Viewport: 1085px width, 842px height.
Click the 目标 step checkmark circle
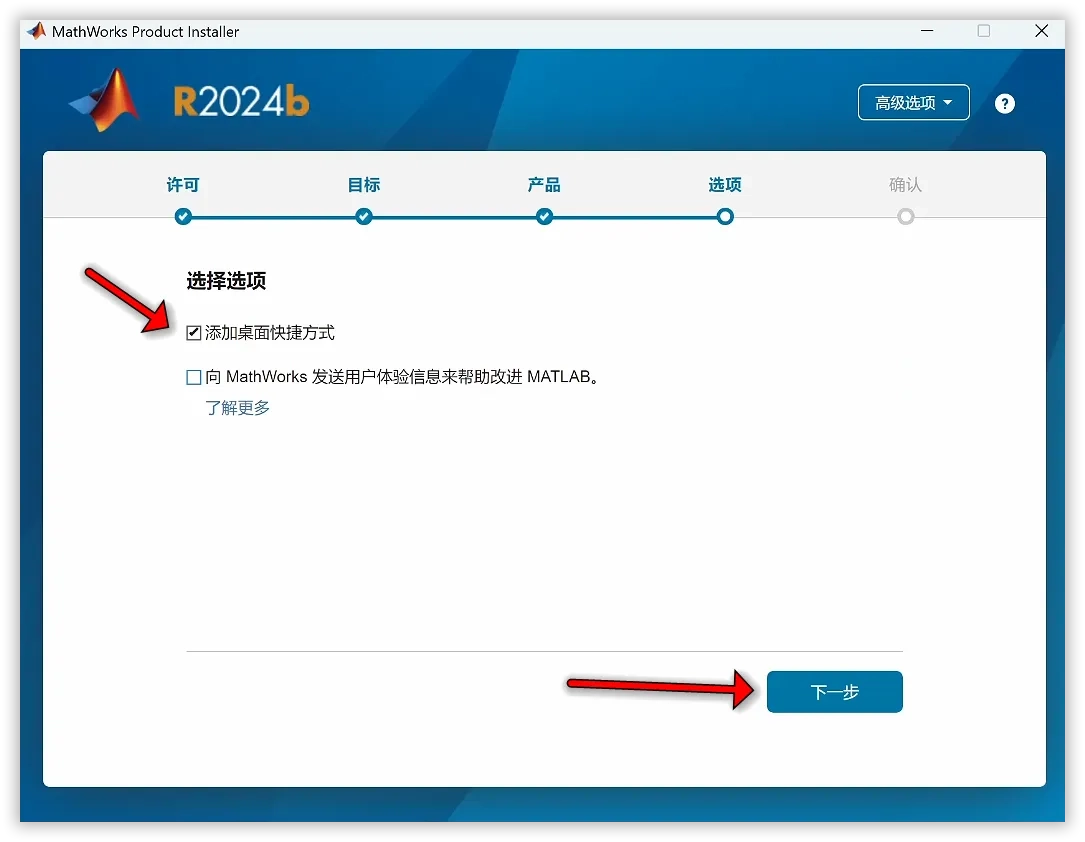point(364,217)
